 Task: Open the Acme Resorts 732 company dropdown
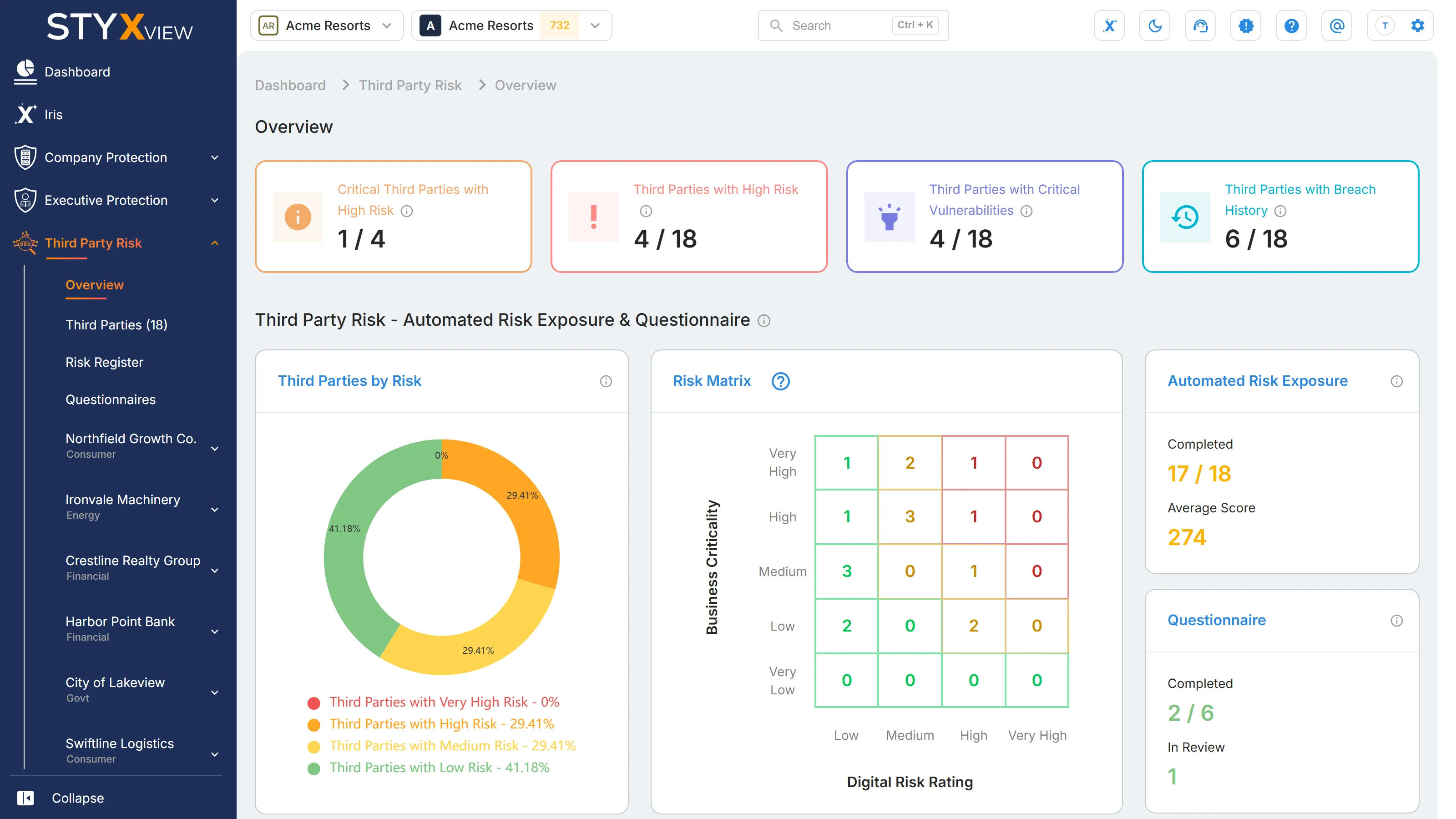[512, 25]
